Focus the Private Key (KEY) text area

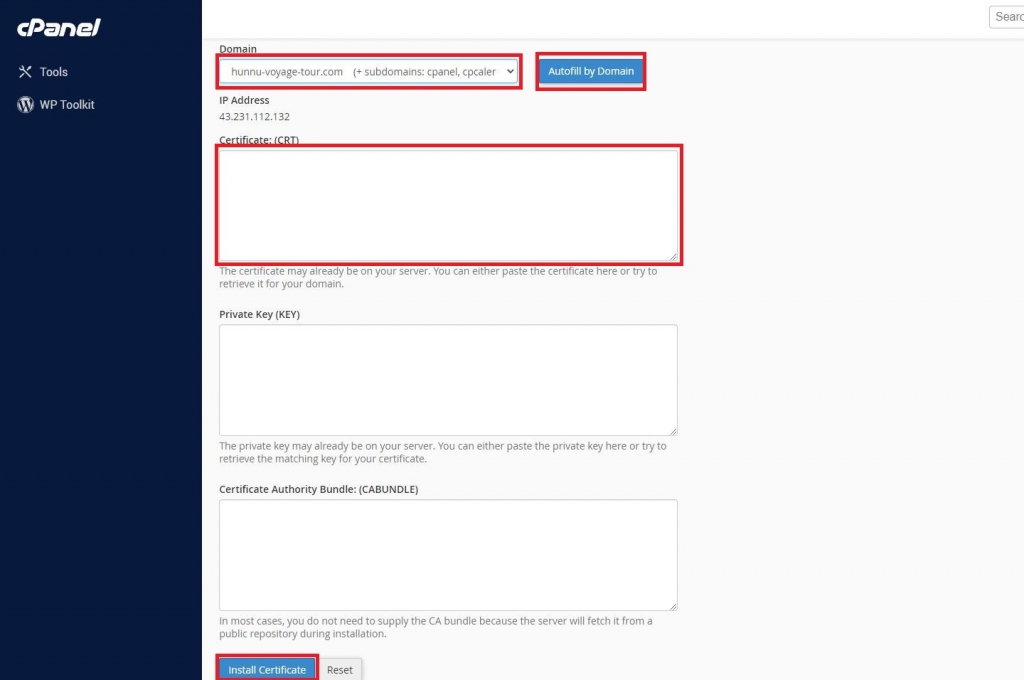pyautogui.click(x=448, y=380)
